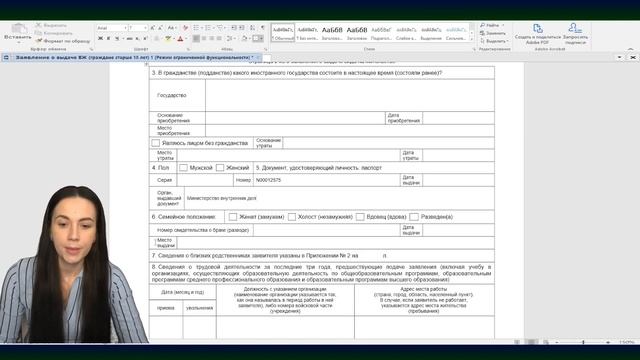Increase the paragraph indent

[242, 28]
